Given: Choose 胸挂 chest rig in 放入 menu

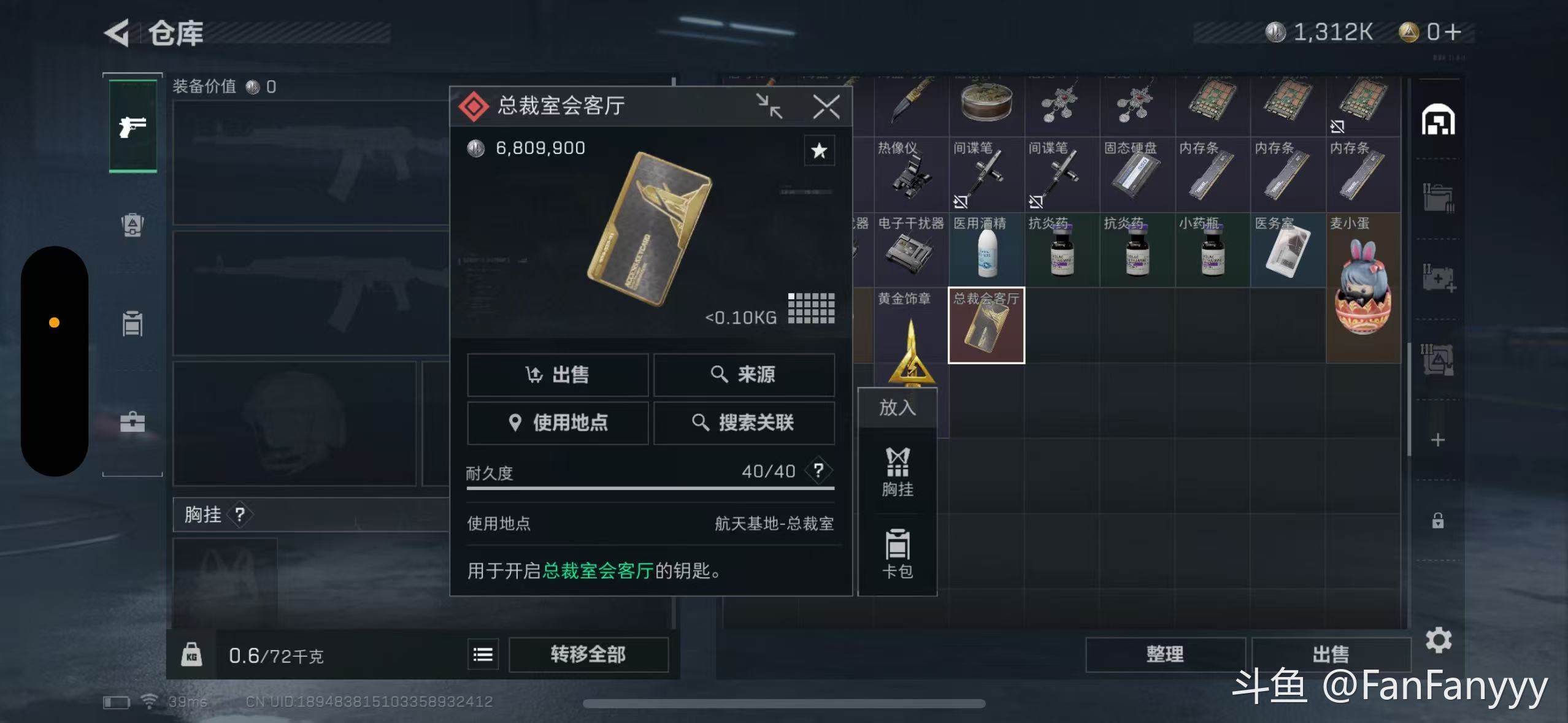Looking at the screenshot, I should pyautogui.click(x=897, y=472).
